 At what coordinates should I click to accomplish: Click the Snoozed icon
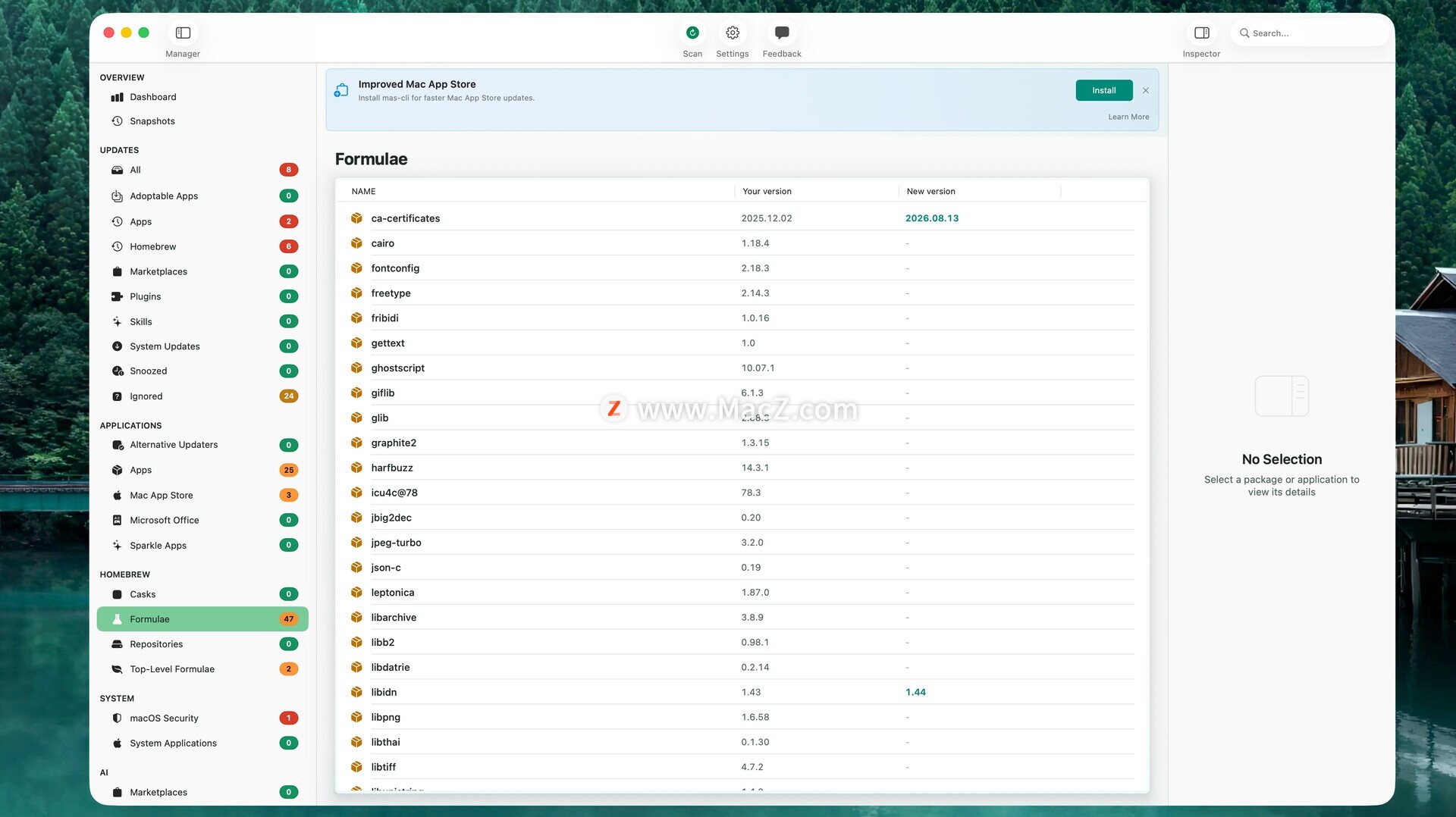pos(118,371)
